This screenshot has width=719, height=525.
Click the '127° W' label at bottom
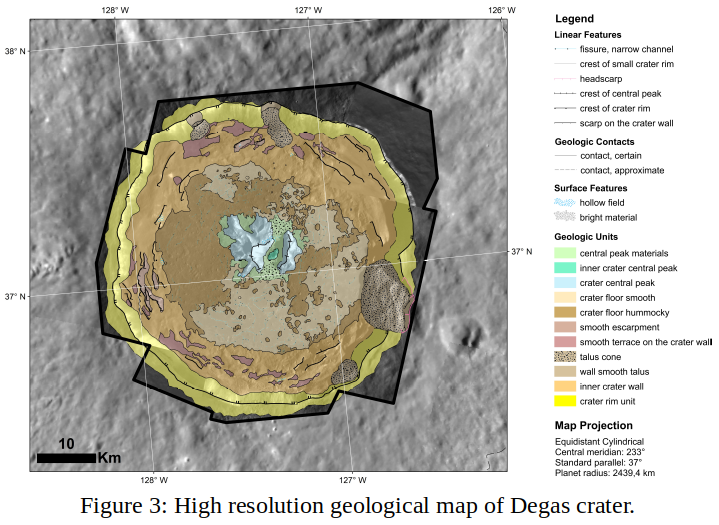(x=353, y=480)
